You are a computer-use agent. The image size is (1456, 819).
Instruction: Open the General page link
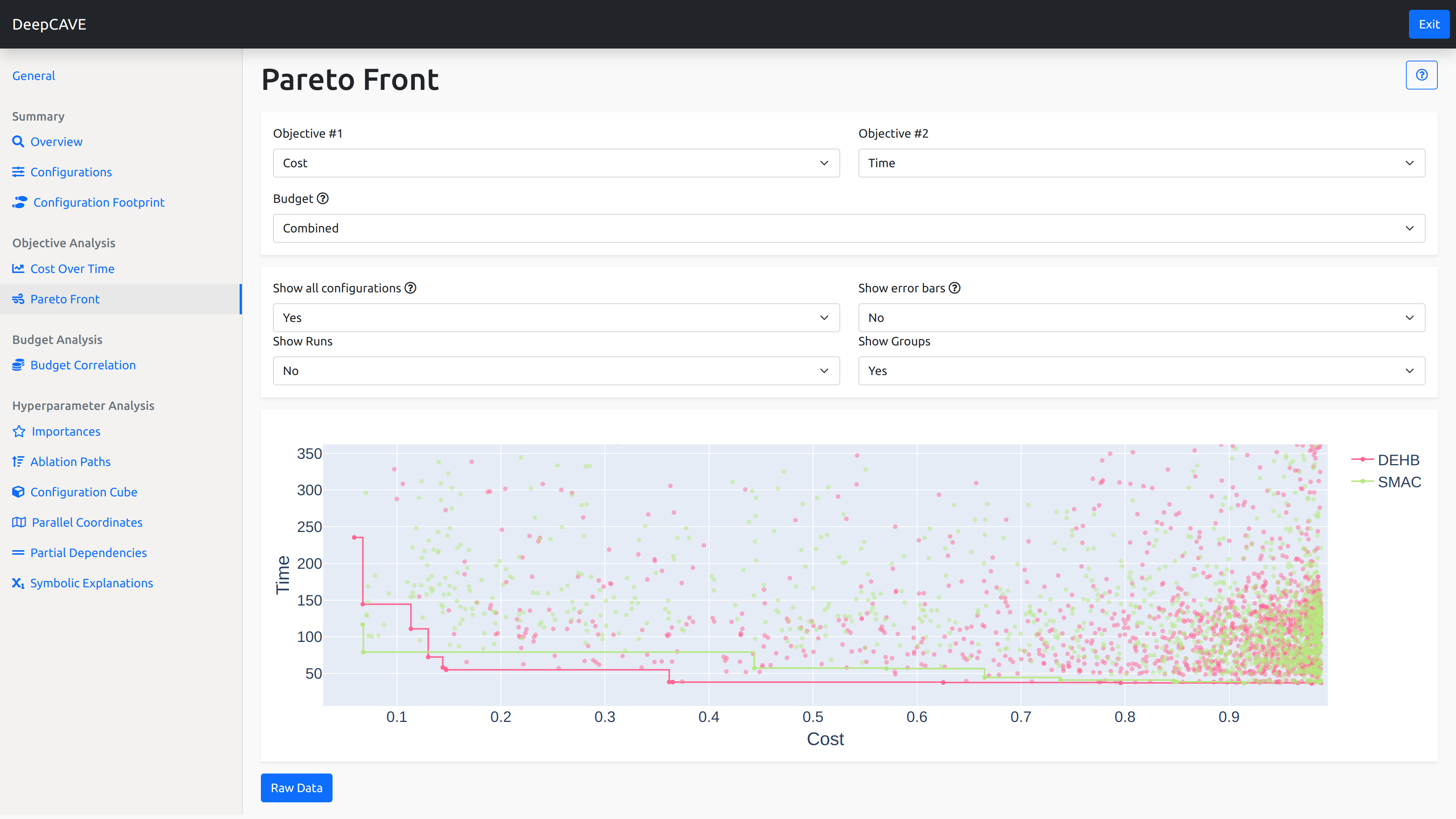[x=33, y=76]
